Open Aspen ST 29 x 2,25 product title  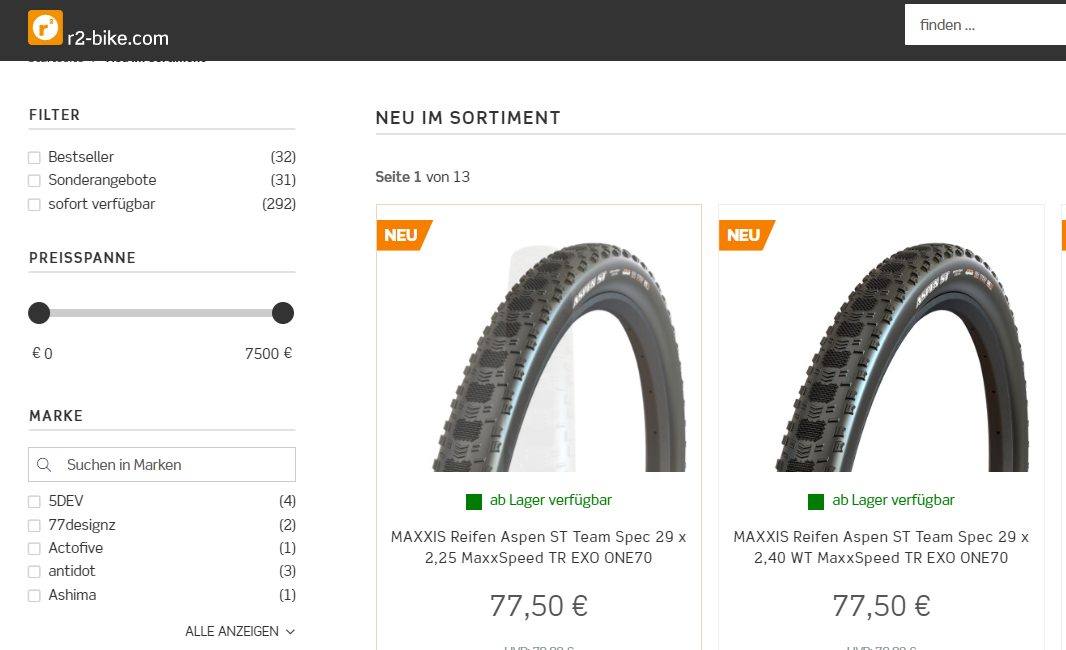(x=538, y=547)
